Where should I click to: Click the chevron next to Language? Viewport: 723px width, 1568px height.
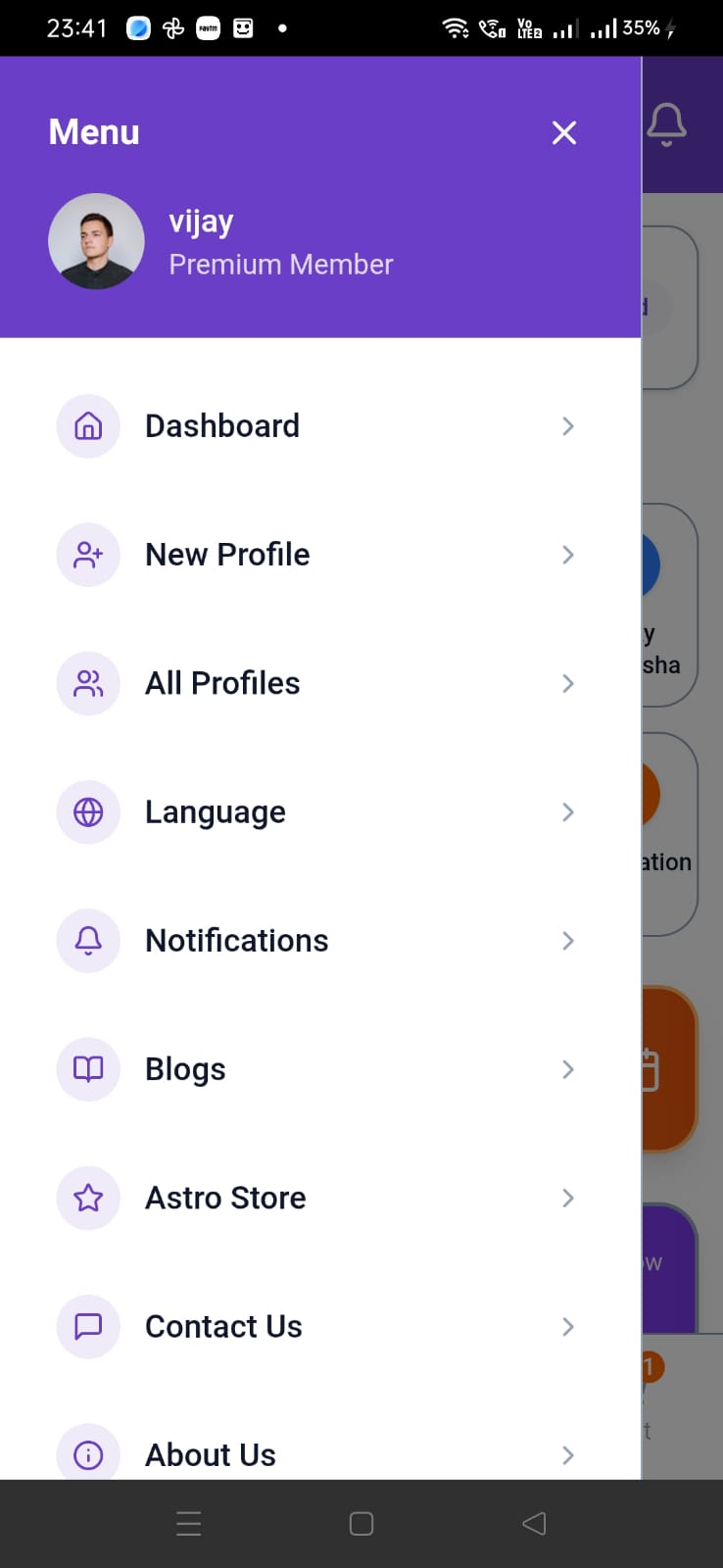[568, 812]
